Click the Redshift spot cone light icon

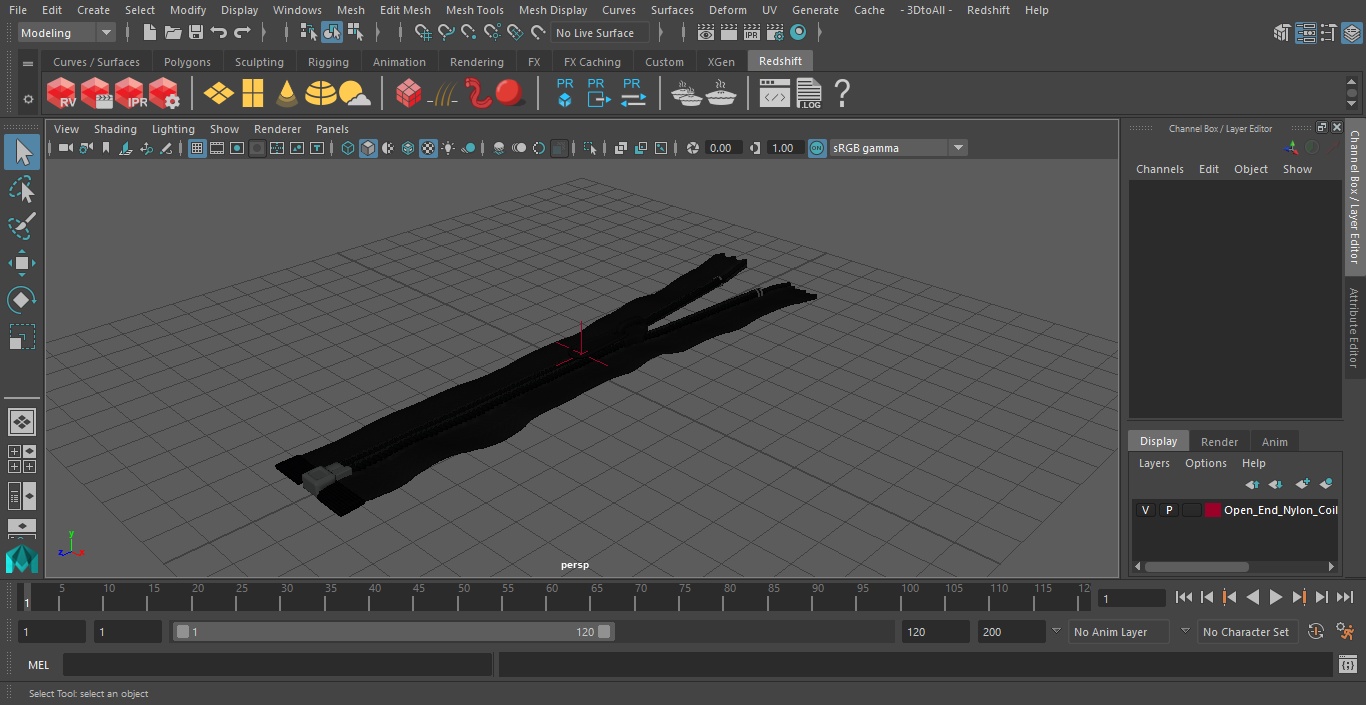point(287,94)
